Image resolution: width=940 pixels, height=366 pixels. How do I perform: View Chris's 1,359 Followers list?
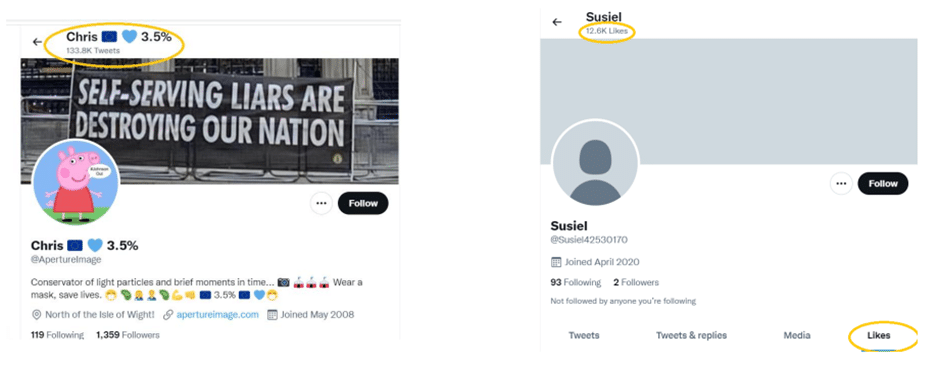point(128,335)
